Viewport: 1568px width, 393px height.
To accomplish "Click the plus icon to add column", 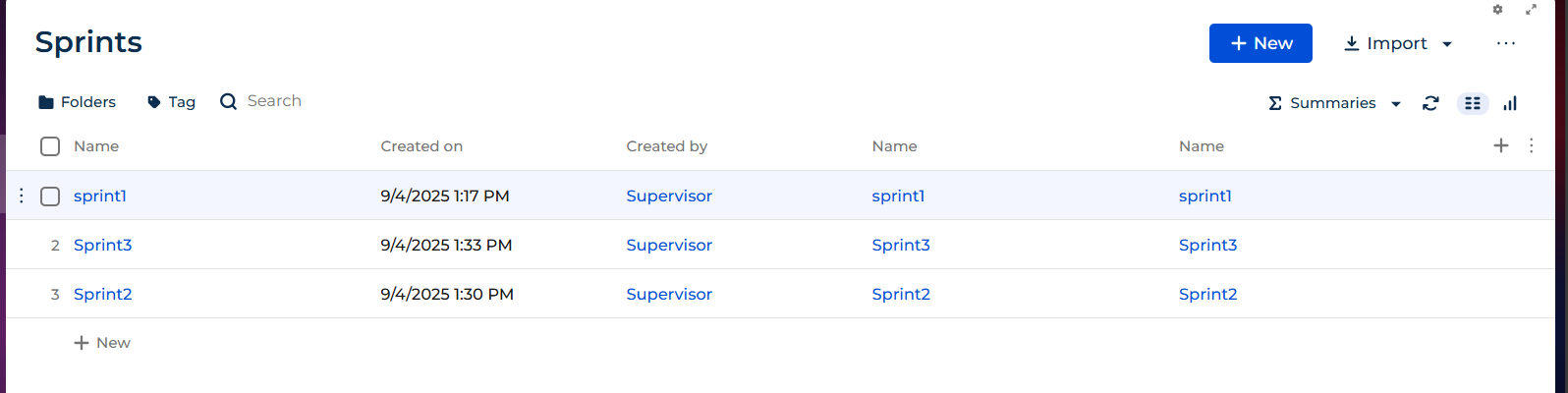I will [1501, 145].
